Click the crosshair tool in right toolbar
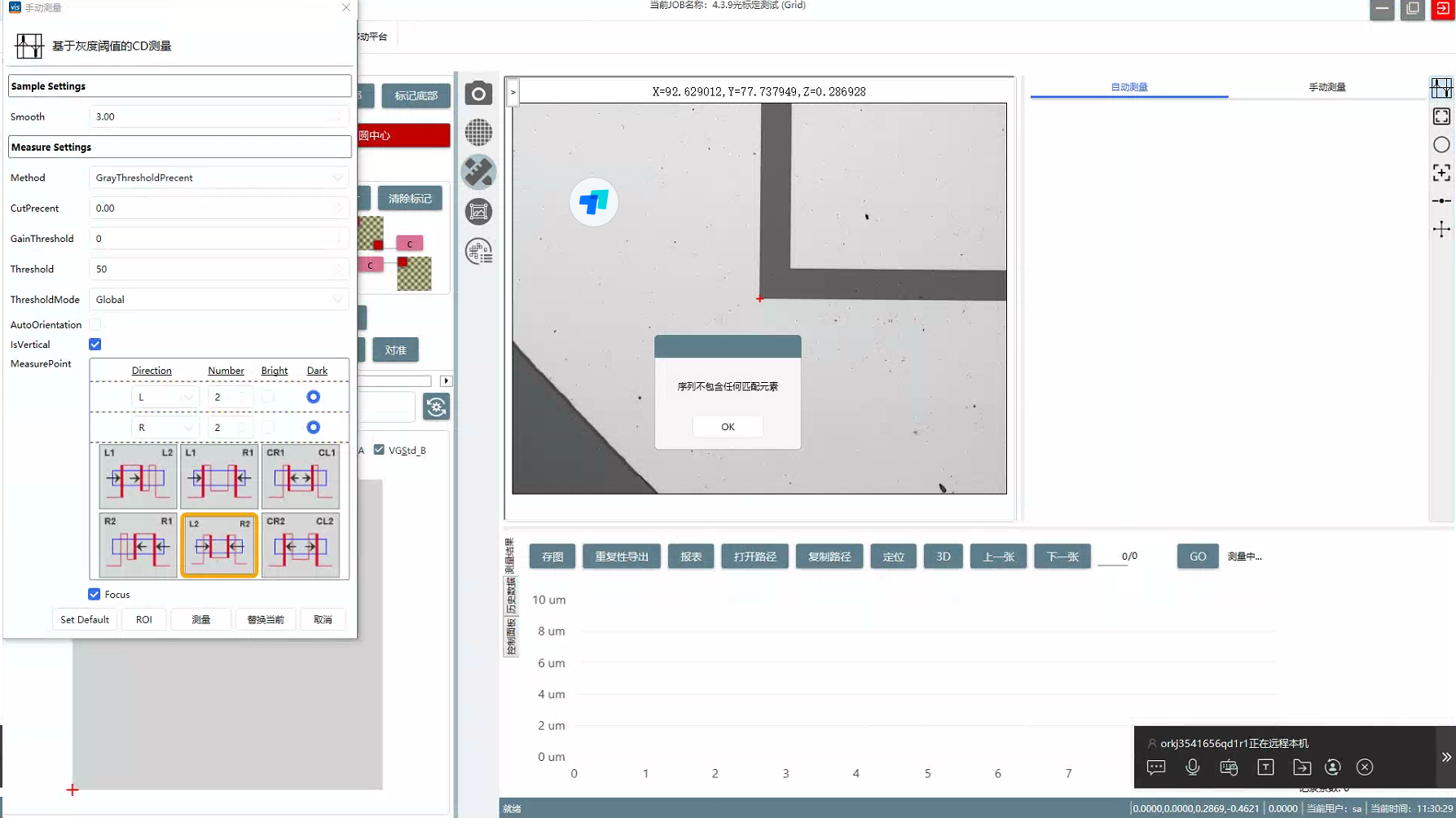 1441,229
